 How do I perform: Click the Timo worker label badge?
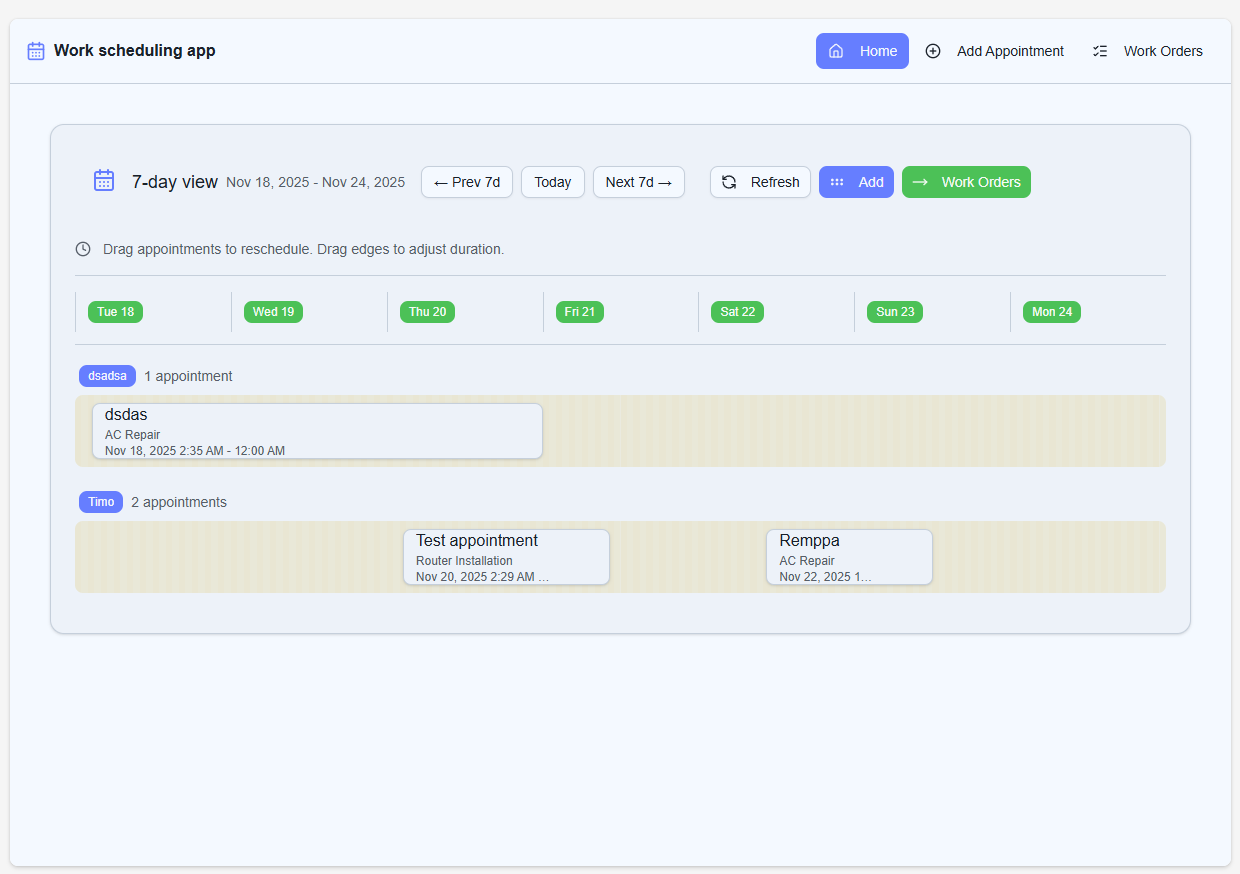101,502
